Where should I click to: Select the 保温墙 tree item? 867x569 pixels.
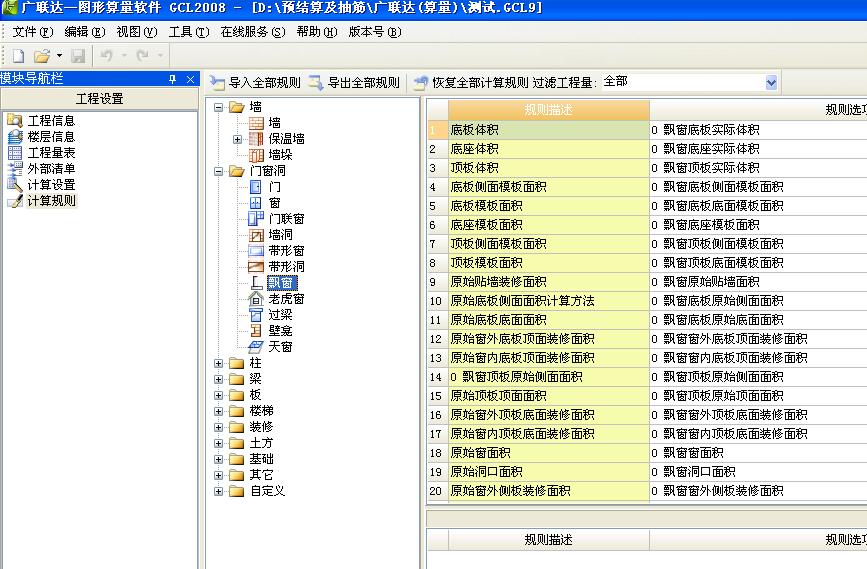tap(286, 139)
